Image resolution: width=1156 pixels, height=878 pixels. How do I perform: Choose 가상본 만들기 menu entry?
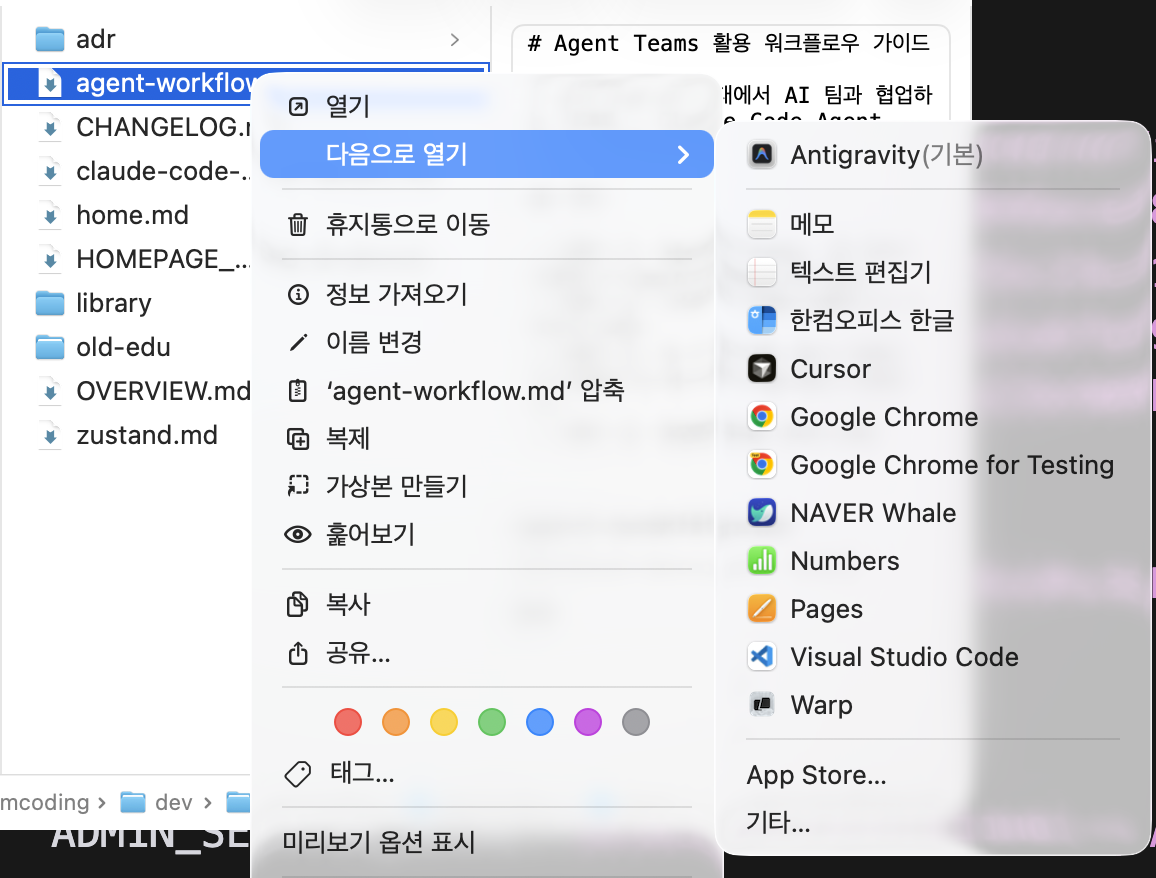click(487, 486)
